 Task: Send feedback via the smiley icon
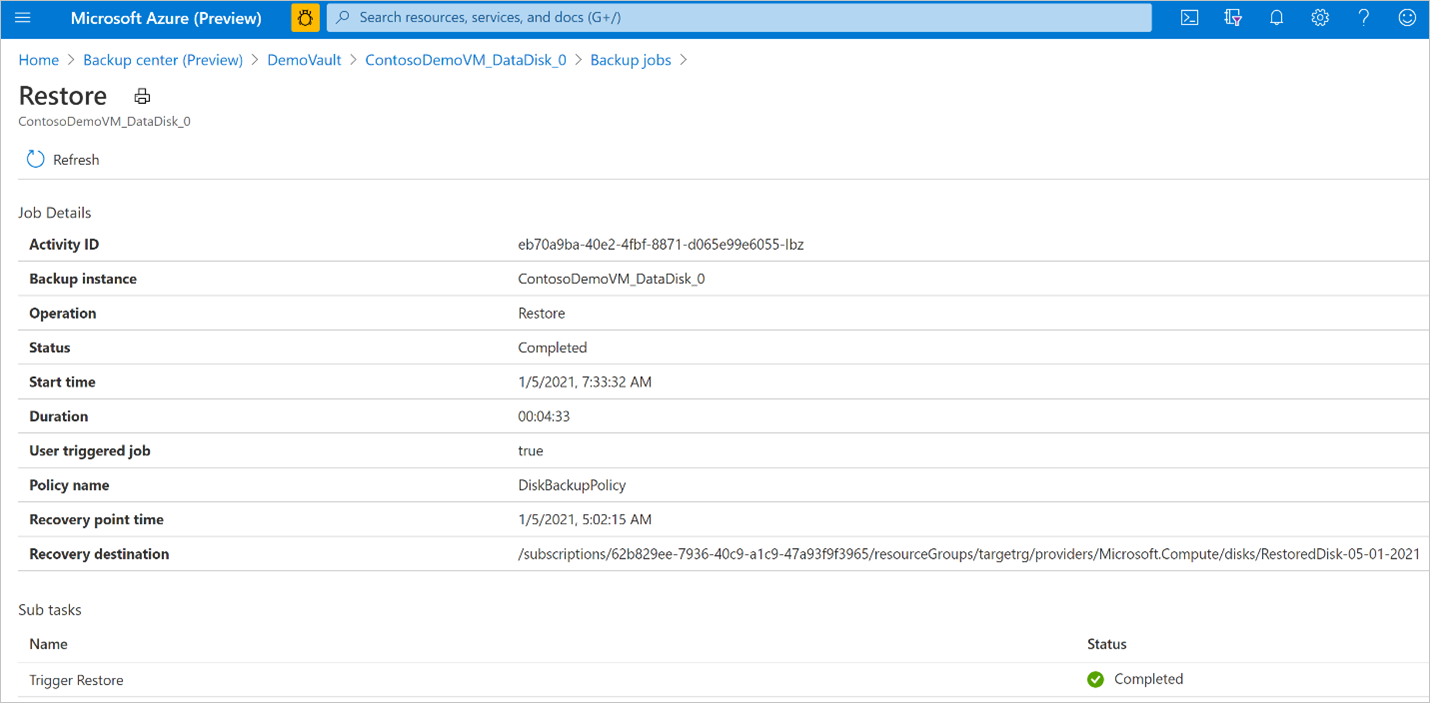point(1407,17)
